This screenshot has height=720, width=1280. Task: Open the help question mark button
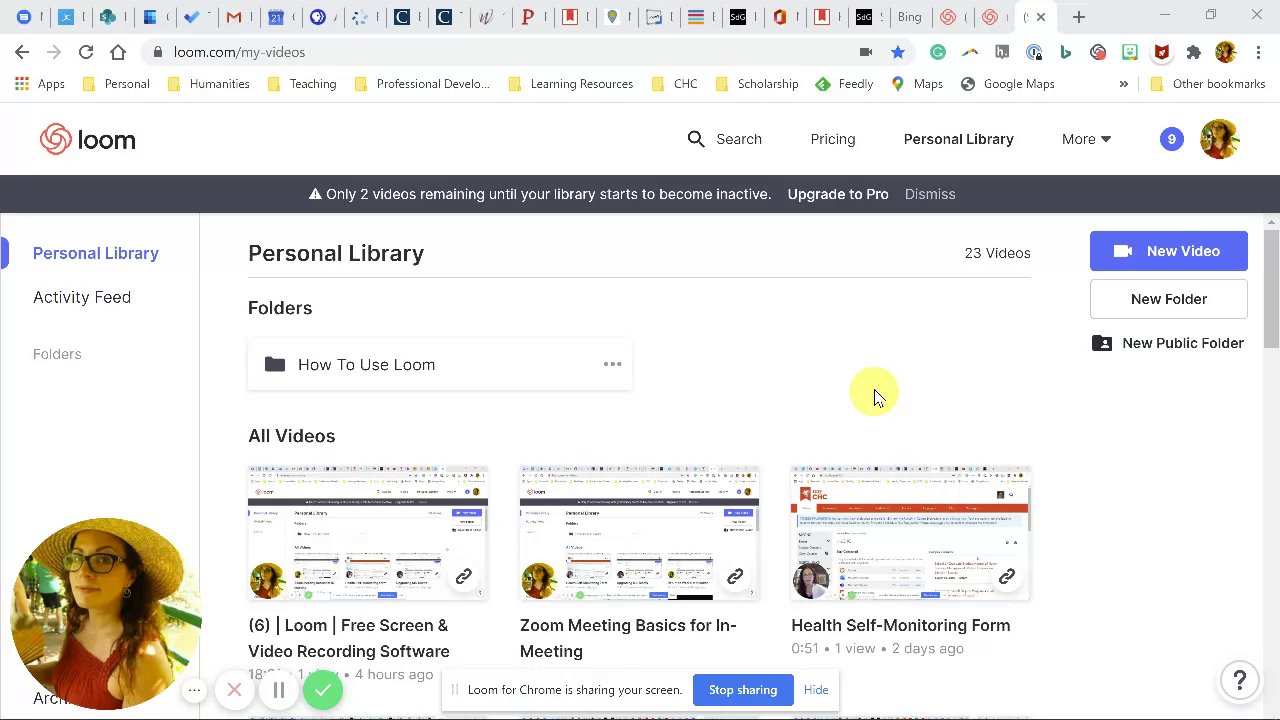[1239, 681]
